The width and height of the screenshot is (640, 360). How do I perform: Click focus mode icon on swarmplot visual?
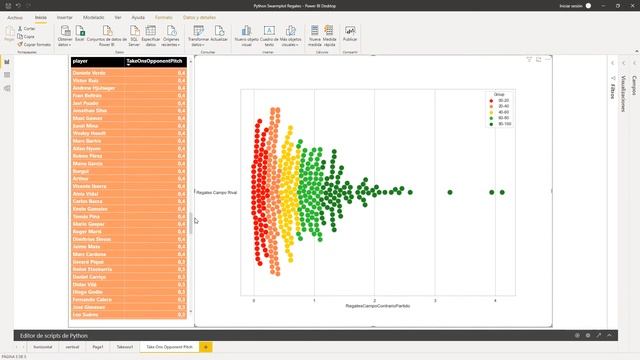(538, 60)
